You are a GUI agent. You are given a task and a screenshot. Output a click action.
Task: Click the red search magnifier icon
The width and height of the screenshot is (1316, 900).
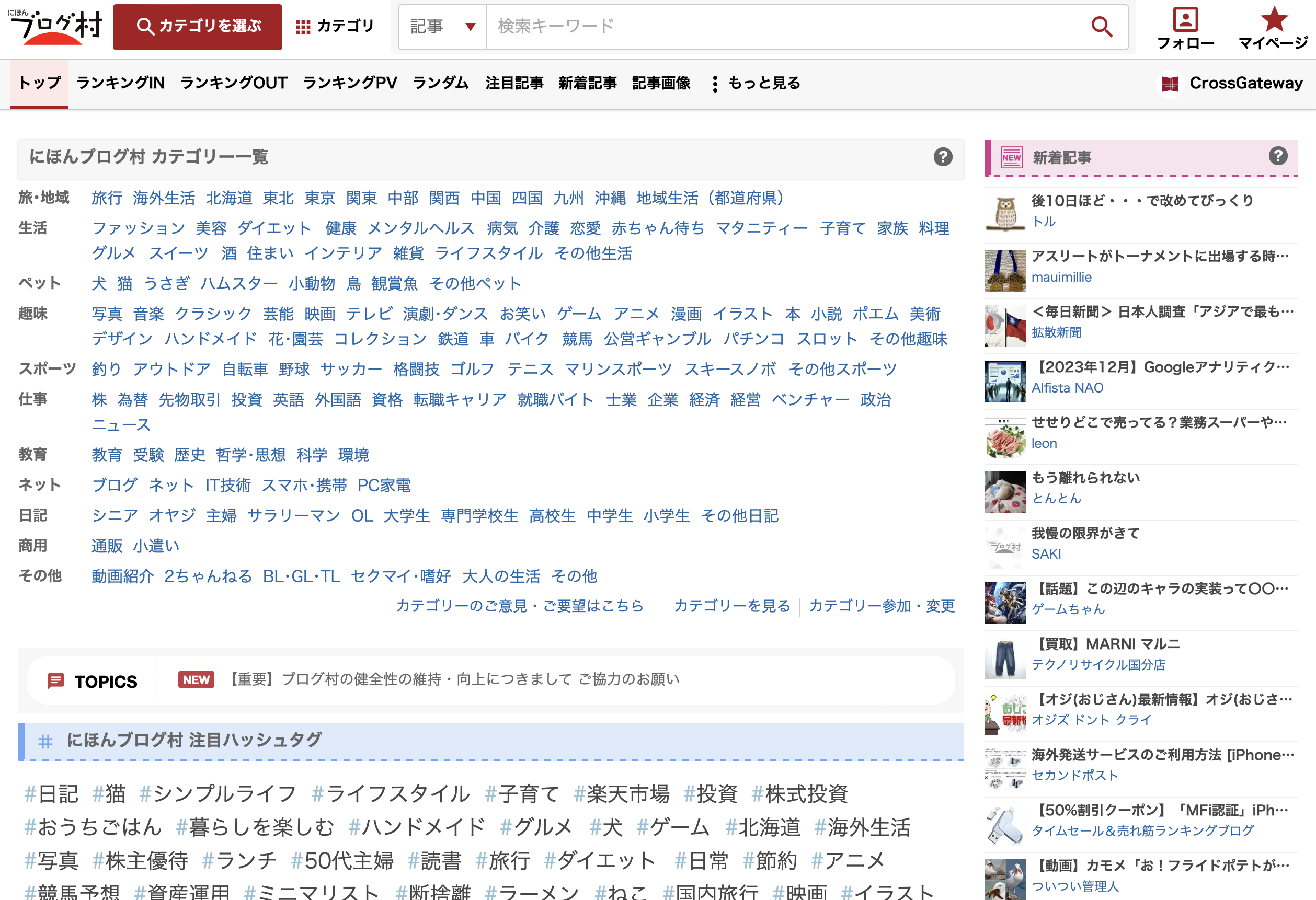1102,26
